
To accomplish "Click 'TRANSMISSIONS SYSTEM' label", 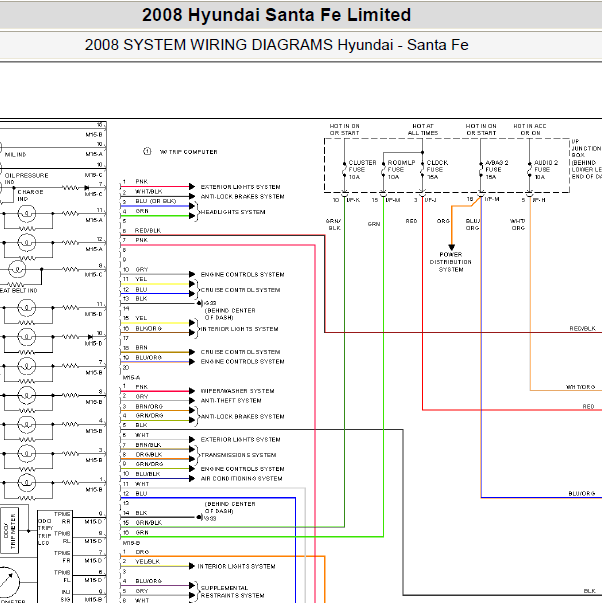I will pos(238,455).
